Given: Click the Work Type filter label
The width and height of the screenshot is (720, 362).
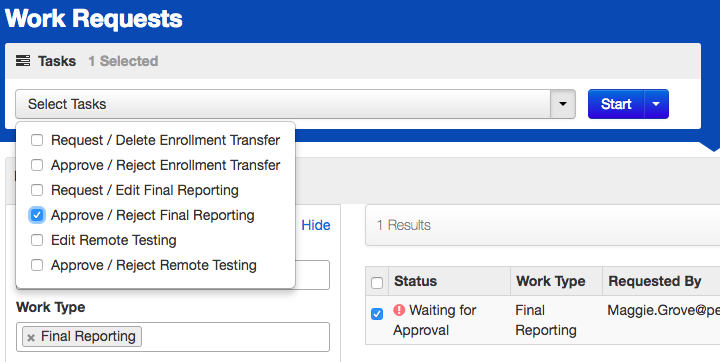Looking at the screenshot, I should click(51, 307).
